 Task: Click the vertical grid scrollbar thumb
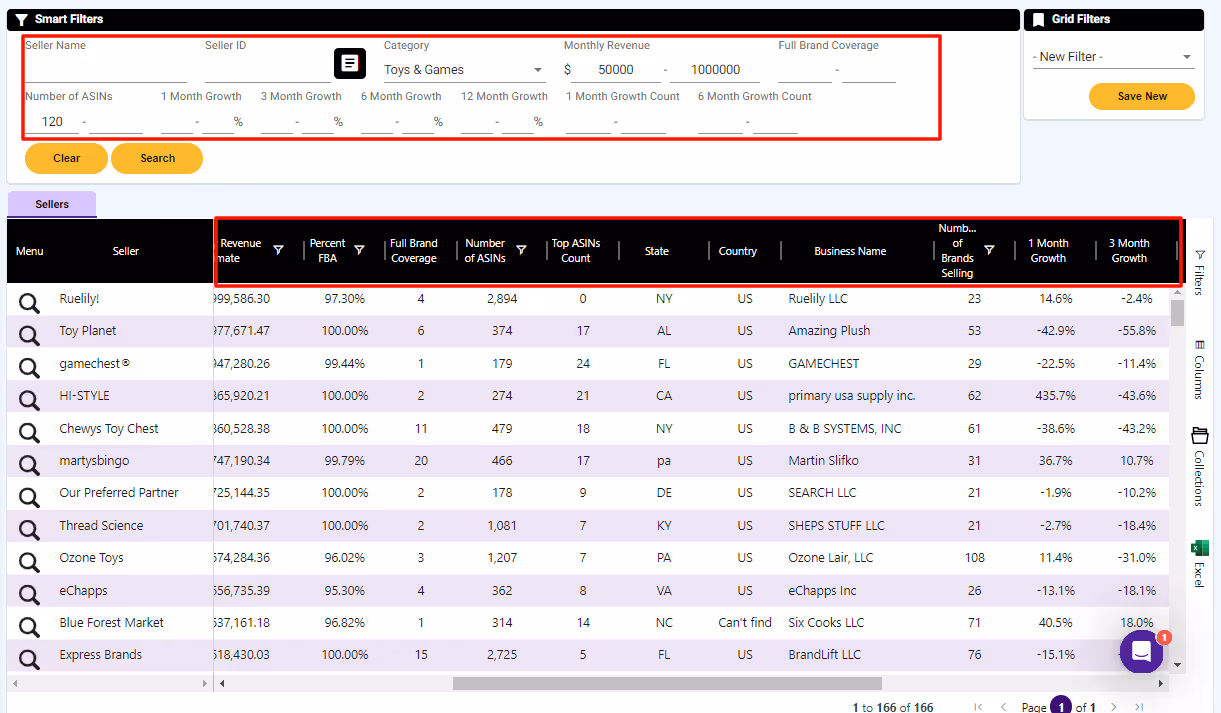pyautogui.click(x=1177, y=313)
